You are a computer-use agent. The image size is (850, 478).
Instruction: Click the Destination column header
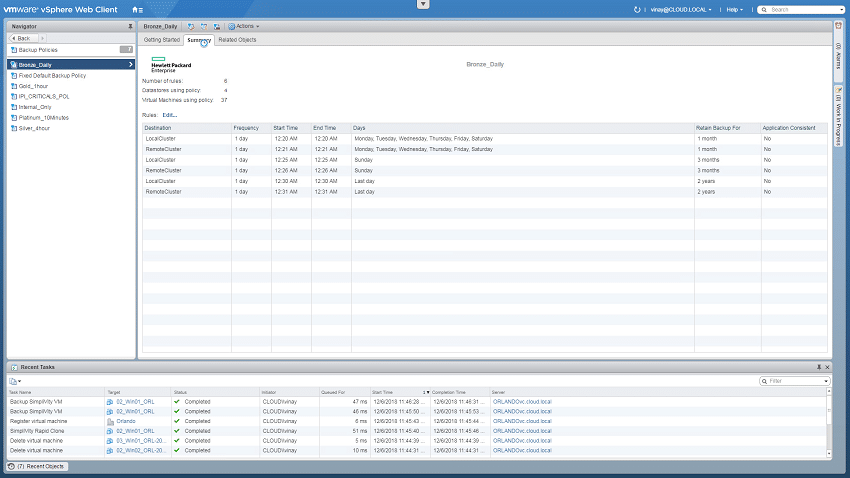[x=187, y=128]
